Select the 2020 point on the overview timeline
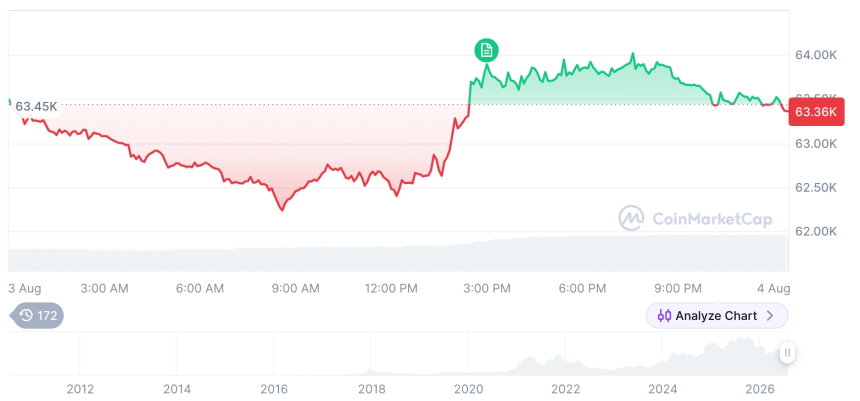This screenshot has width=860, height=401. (x=468, y=389)
